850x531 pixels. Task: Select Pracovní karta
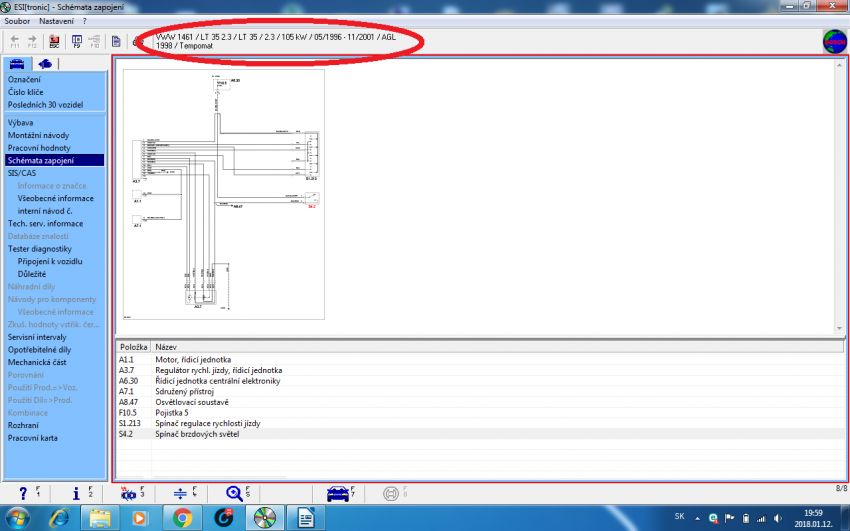pos(33,438)
